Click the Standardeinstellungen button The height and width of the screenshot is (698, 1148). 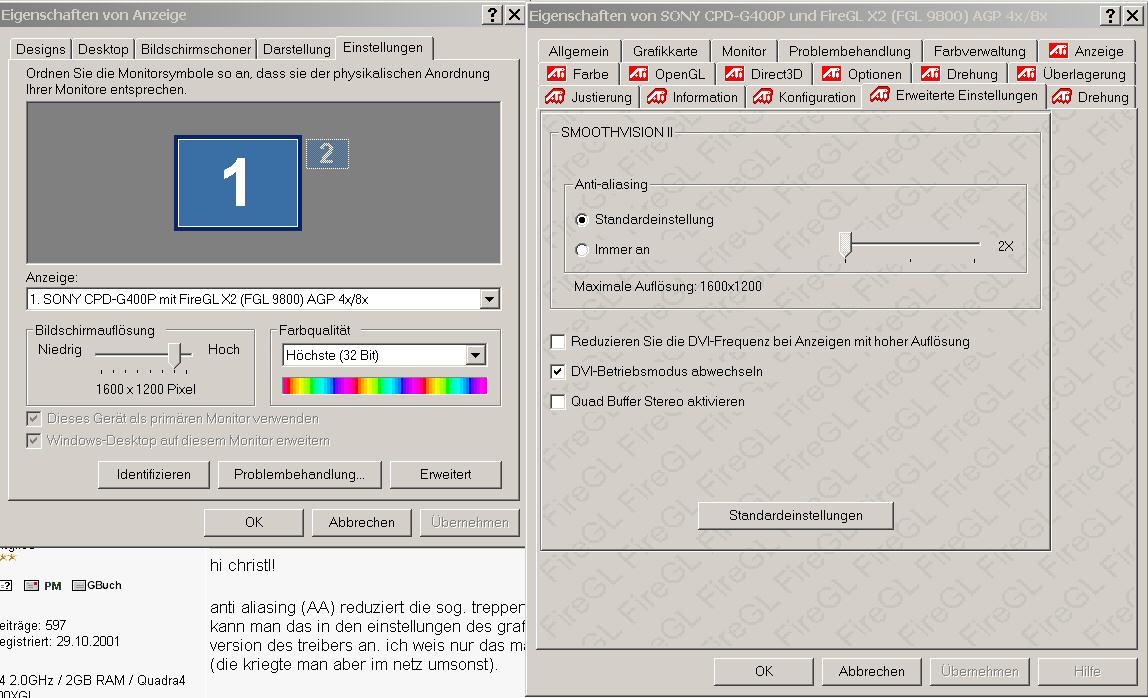(796, 516)
